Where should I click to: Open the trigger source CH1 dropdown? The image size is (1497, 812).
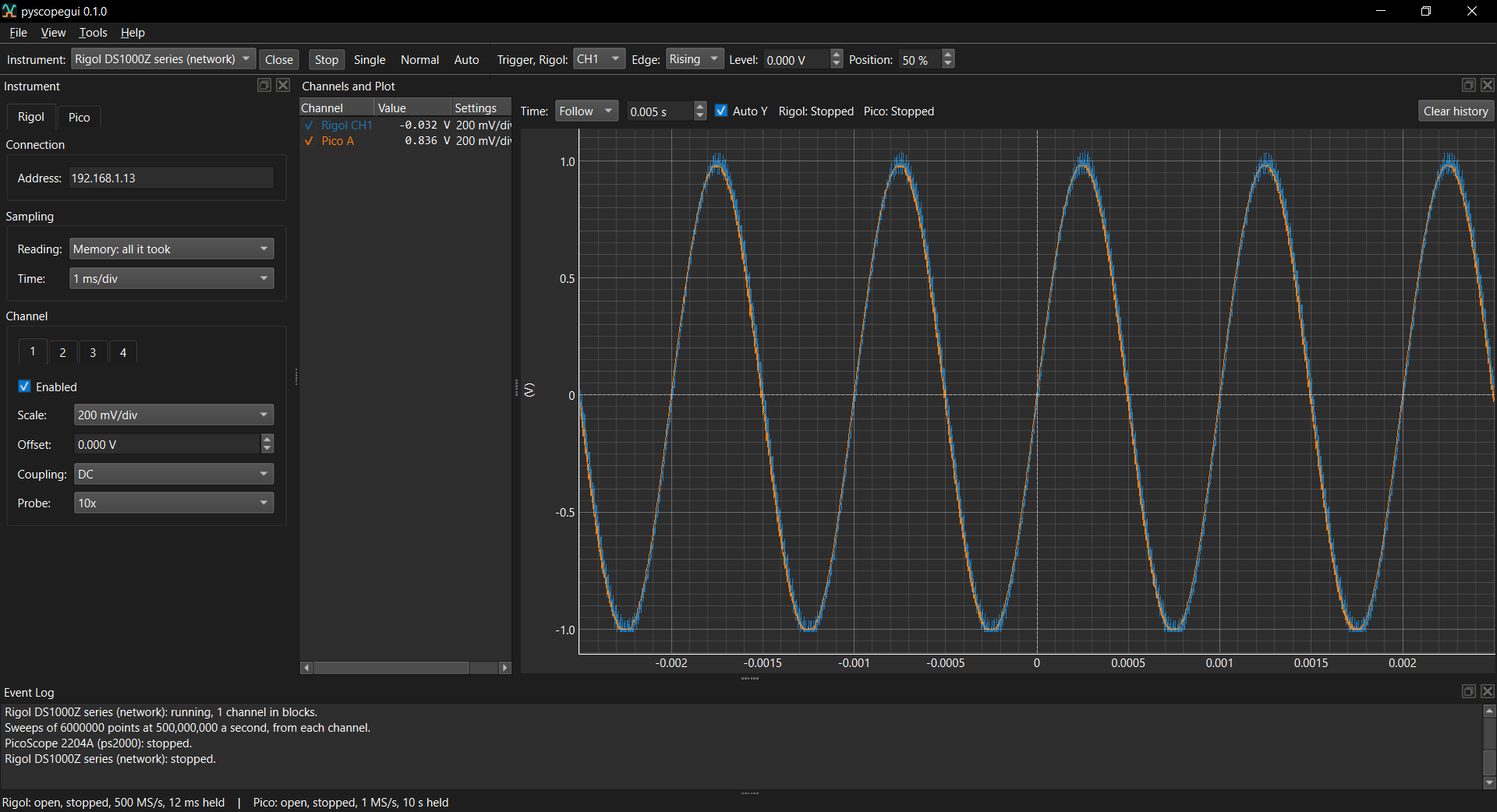click(x=599, y=59)
